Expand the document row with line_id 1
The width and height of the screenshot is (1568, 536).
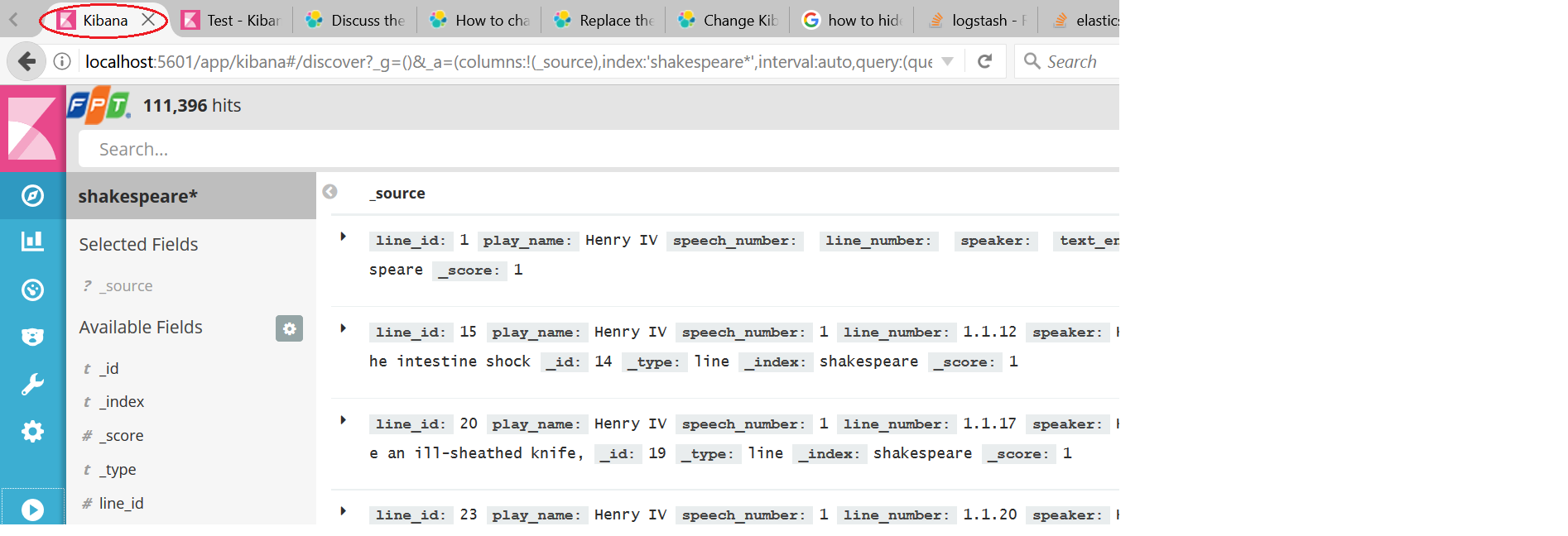(x=343, y=237)
